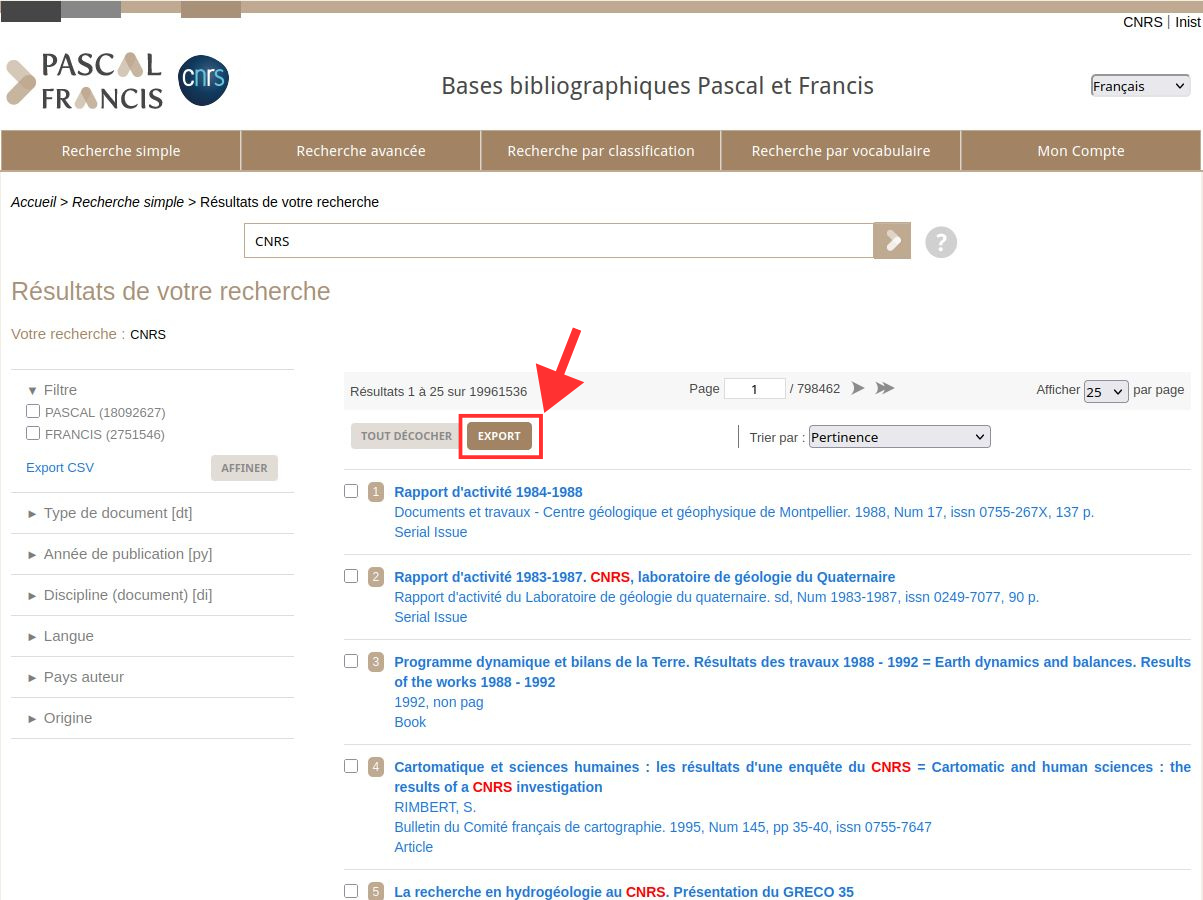
Task: Open the Trier par Pertinence dropdown
Action: (x=898, y=436)
